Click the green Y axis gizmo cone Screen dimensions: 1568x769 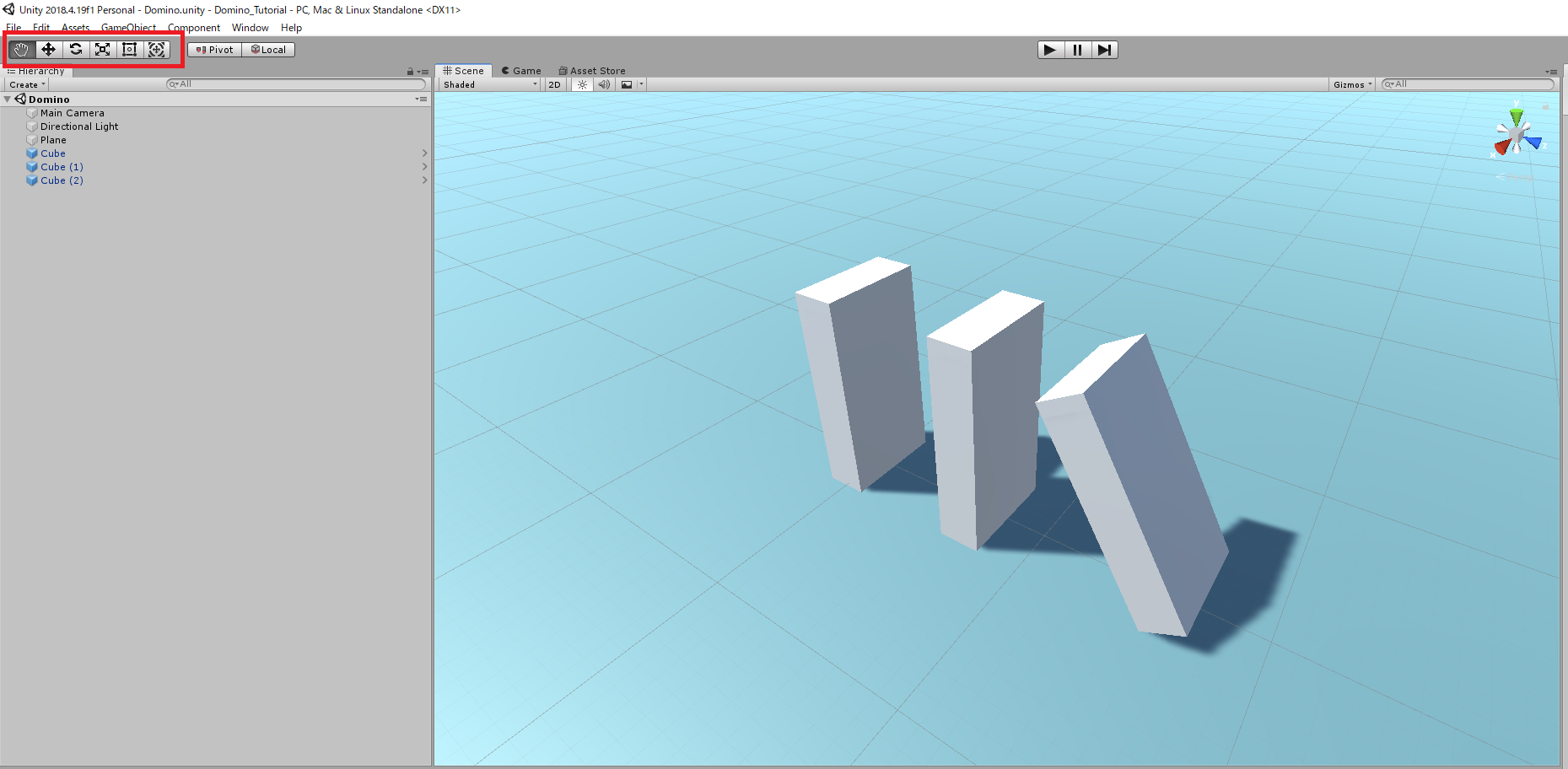pos(1517,116)
